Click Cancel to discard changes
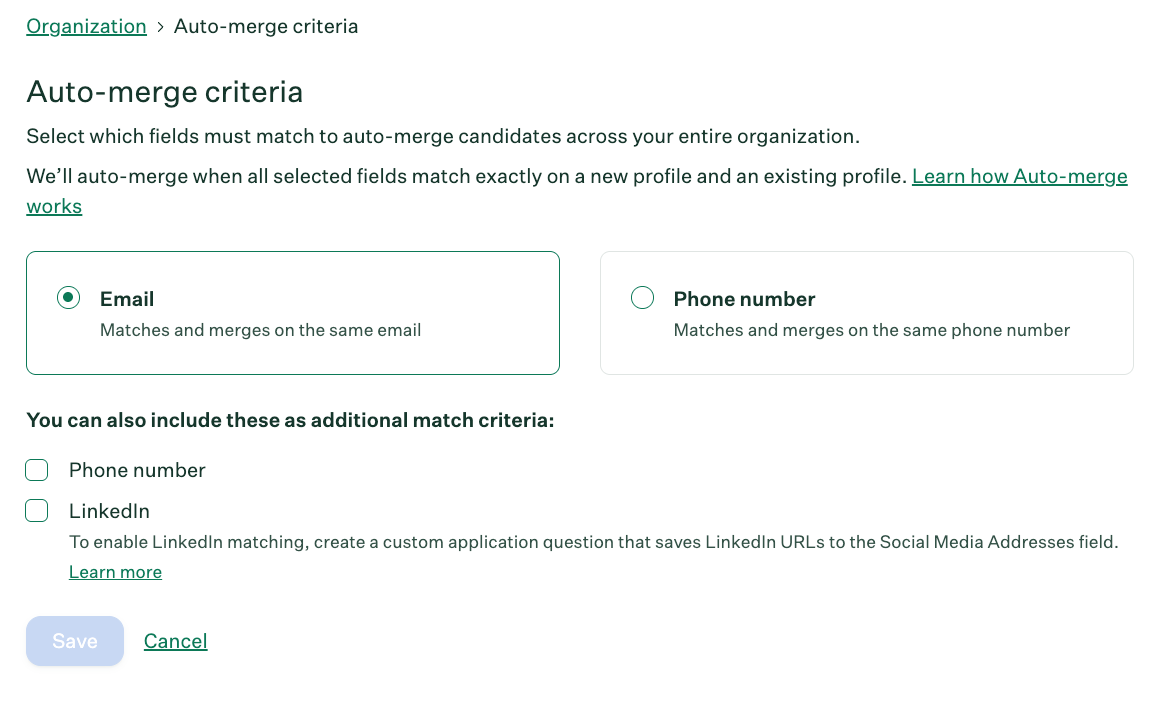The image size is (1176, 716). click(x=175, y=641)
